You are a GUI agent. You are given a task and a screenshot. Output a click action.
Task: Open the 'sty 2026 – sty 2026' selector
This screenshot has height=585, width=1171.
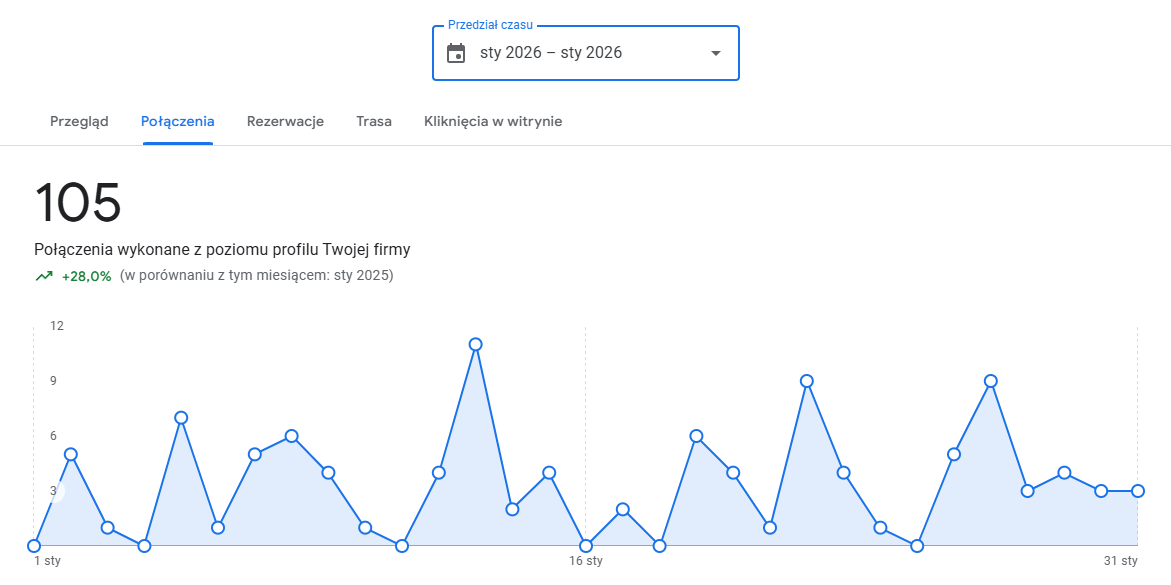tap(551, 53)
